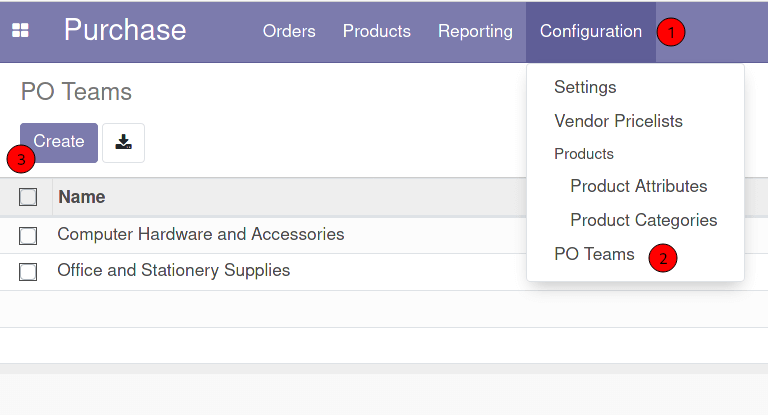
Task: Select Settings from Configuration menu
Action: [x=585, y=88]
